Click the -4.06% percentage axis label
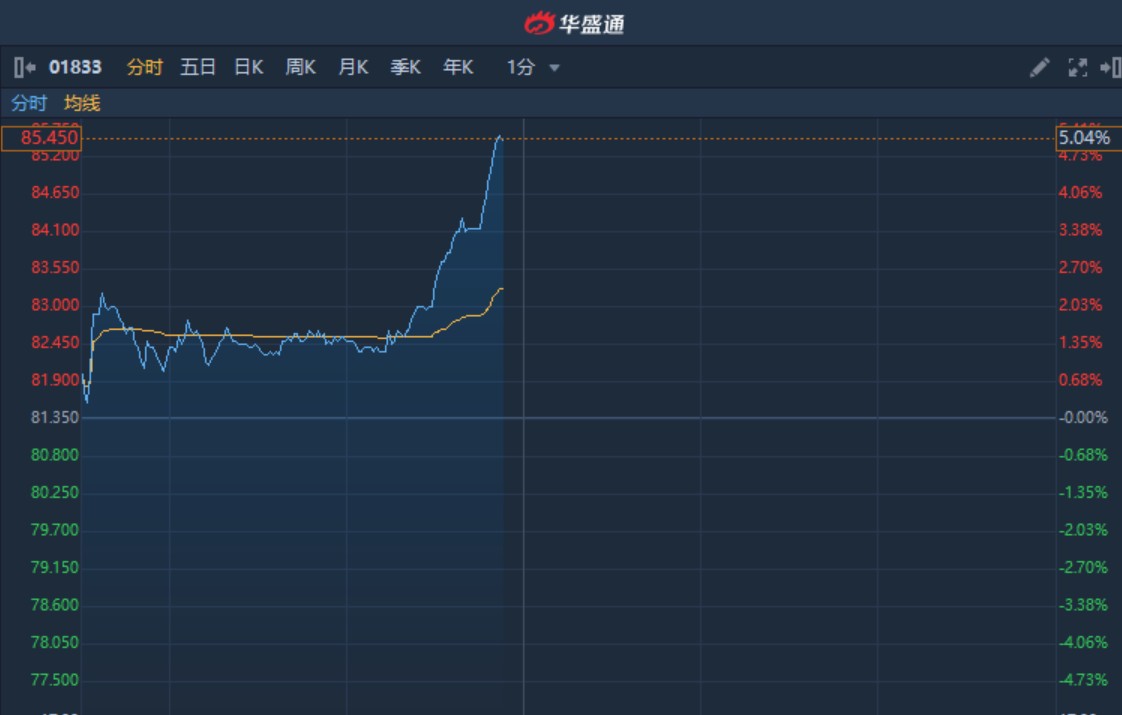Screen dimensions: 1122x715 click(1083, 642)
